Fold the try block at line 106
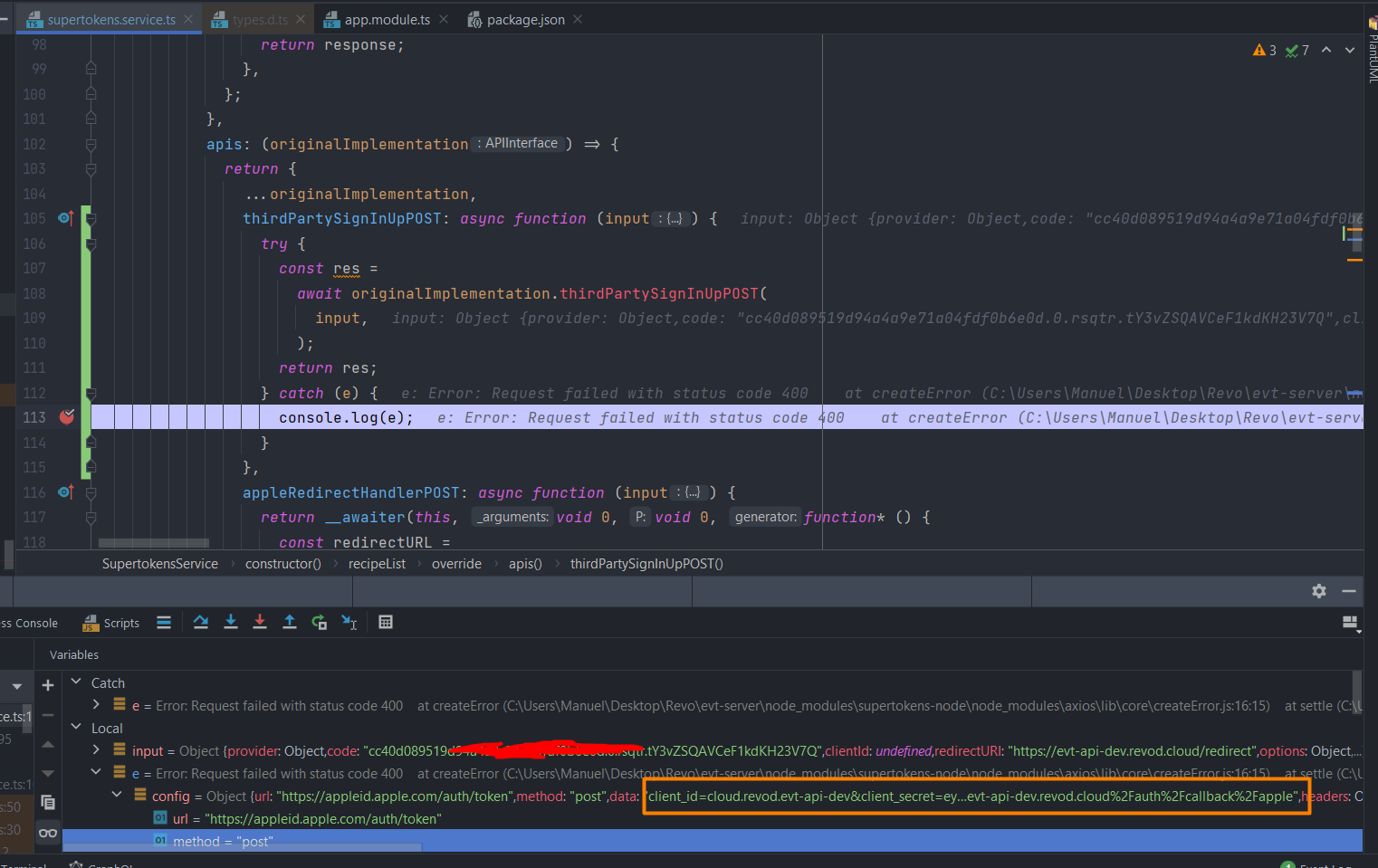The width and height of the screenshot is (1378, 868). (x=91, y=243)
